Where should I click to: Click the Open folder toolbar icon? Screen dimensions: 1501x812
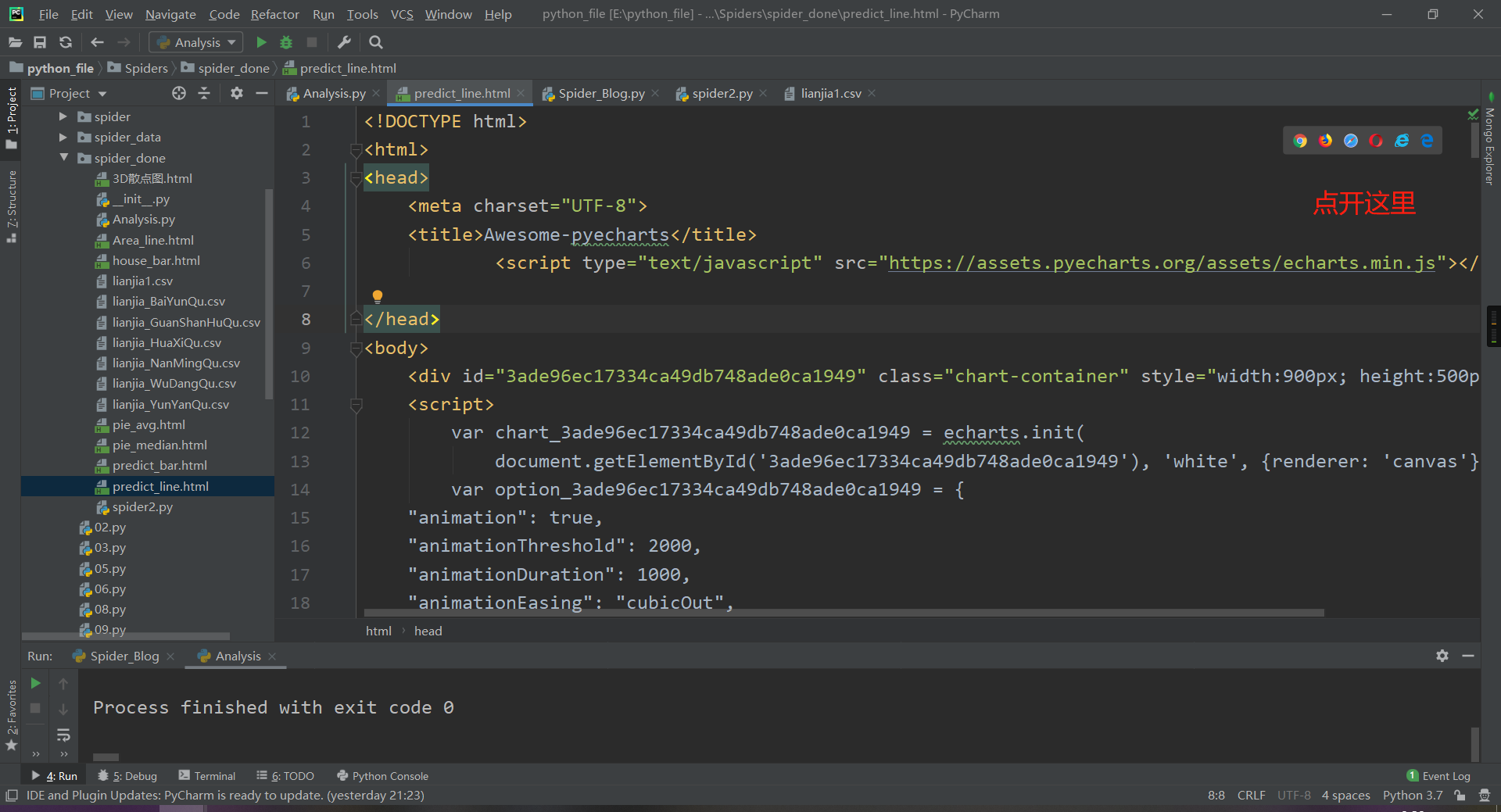[x=15, y=42]
